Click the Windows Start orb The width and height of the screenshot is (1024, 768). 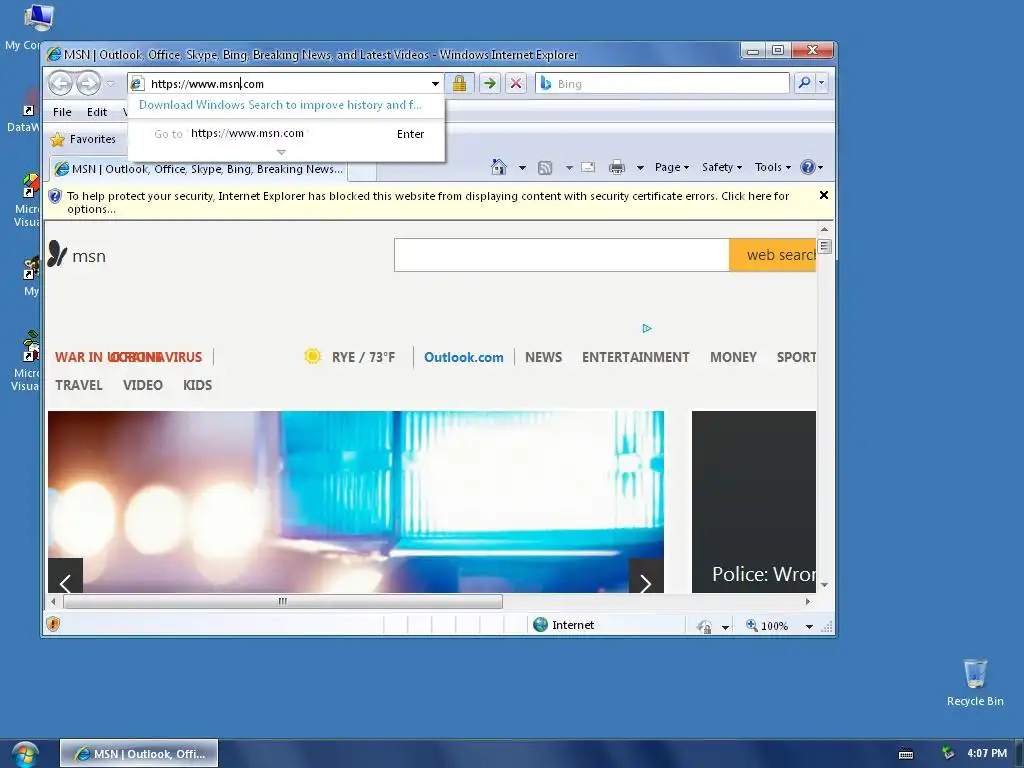click(x=24, y=754)
